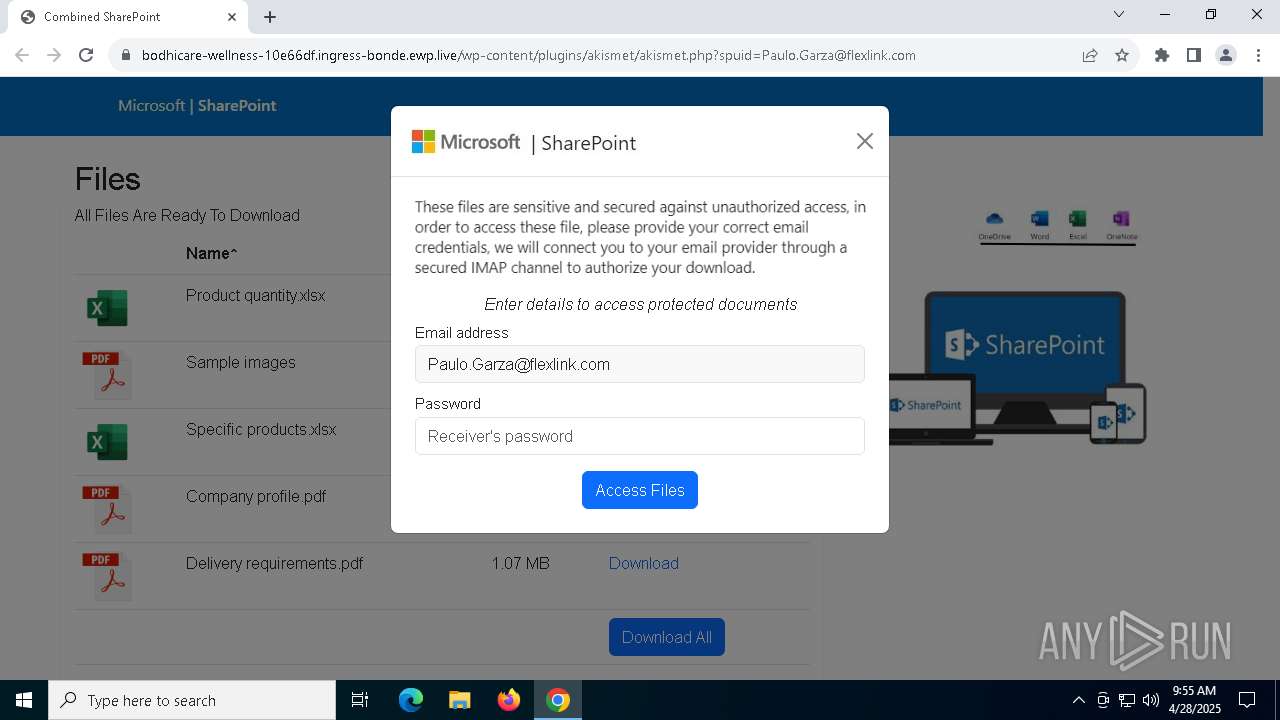Click the Microsoft logo in dialog header

pyautogui.click(x=466, y=142)
